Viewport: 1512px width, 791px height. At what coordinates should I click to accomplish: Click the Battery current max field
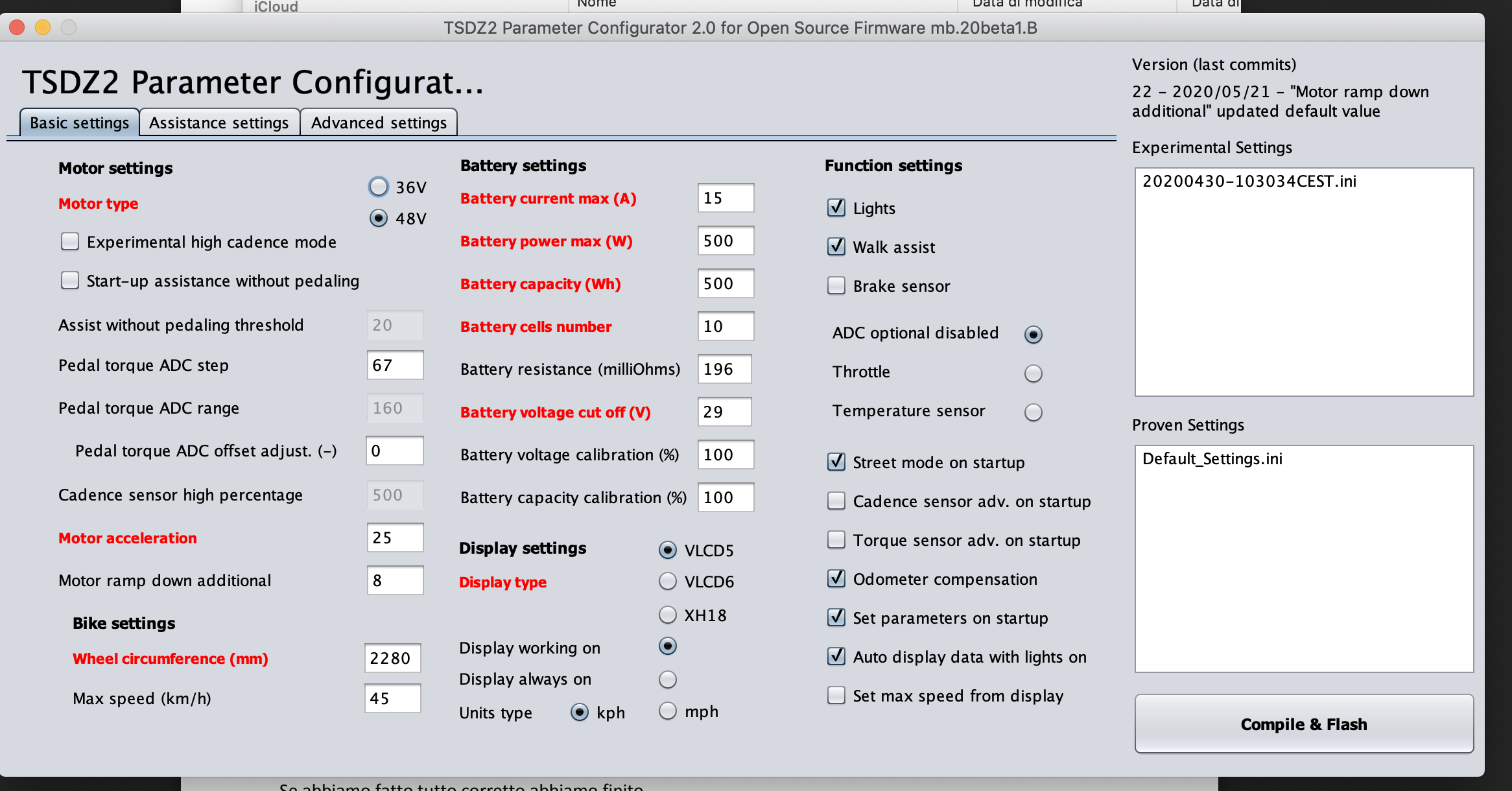point(726,198)
